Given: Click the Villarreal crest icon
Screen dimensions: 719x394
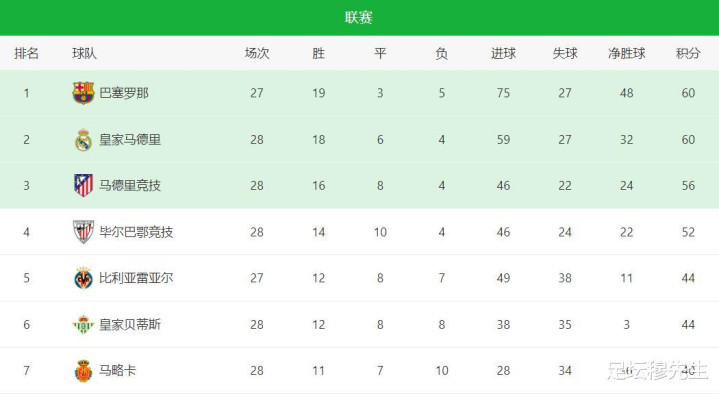Looking at the screenshot, I should pos(83,278).
